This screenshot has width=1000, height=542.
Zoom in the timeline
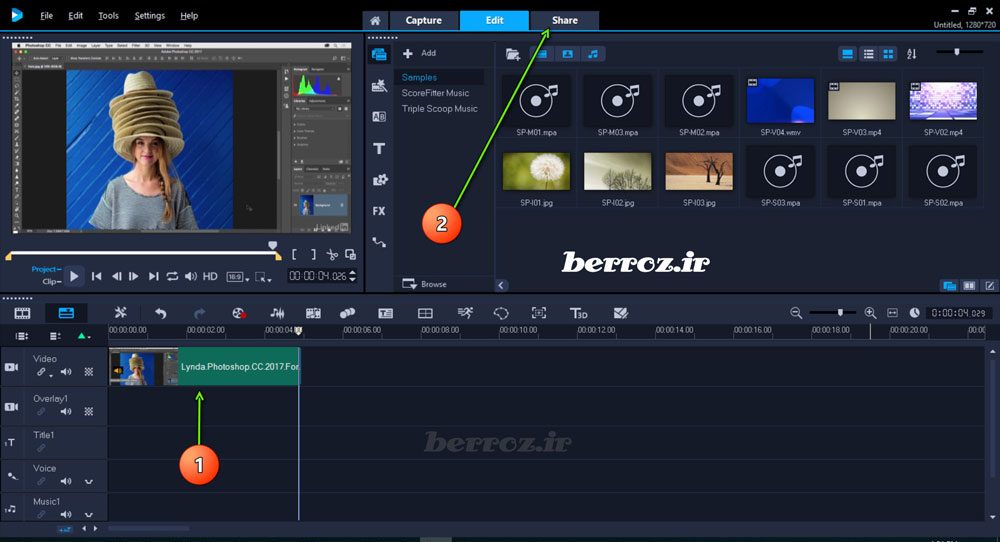pos(870,312)
